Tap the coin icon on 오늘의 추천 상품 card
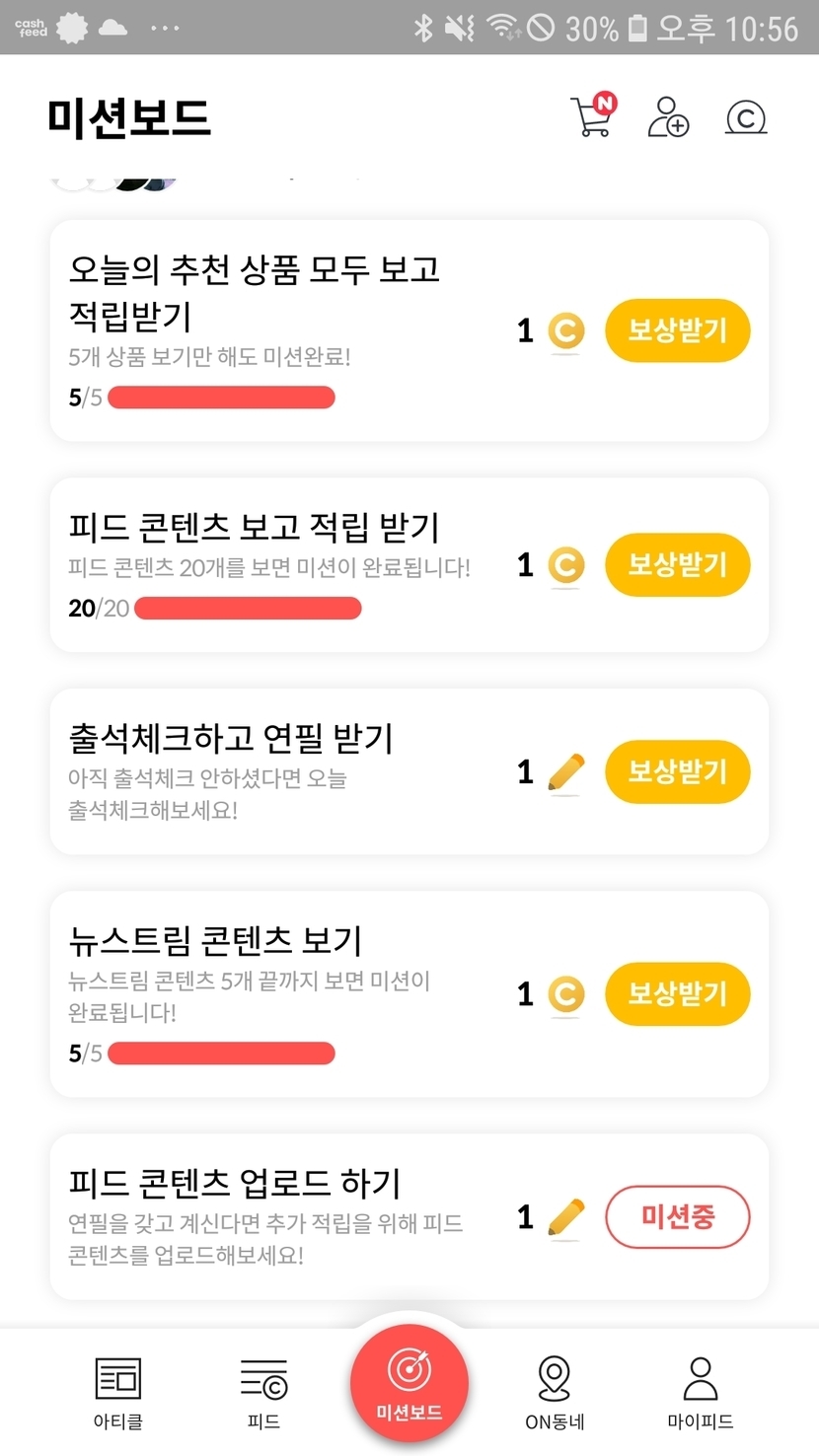Image resolution: width=819 pixels, height=1456 pixels. (565, 330)
